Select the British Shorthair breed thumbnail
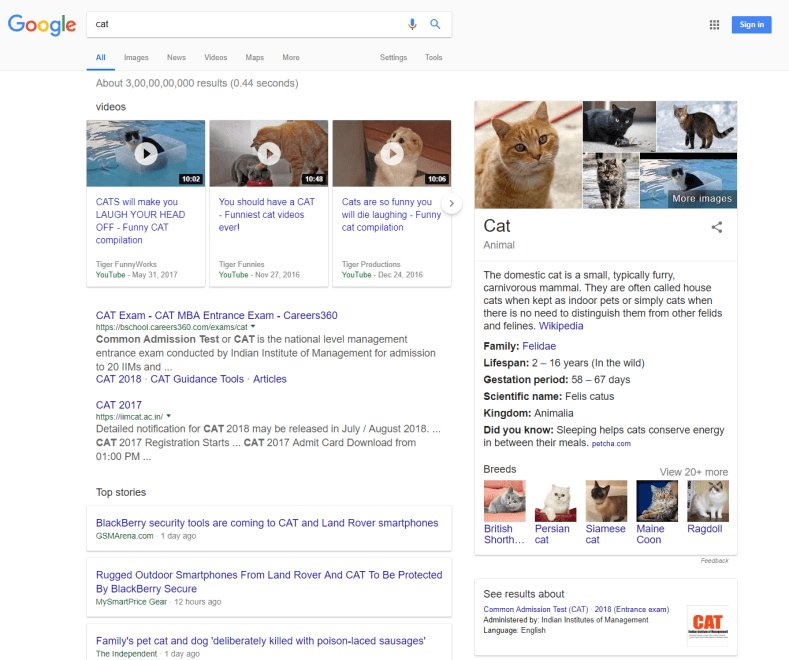The width and height of the screenshot is (789, 660). (x=504, y=501)
